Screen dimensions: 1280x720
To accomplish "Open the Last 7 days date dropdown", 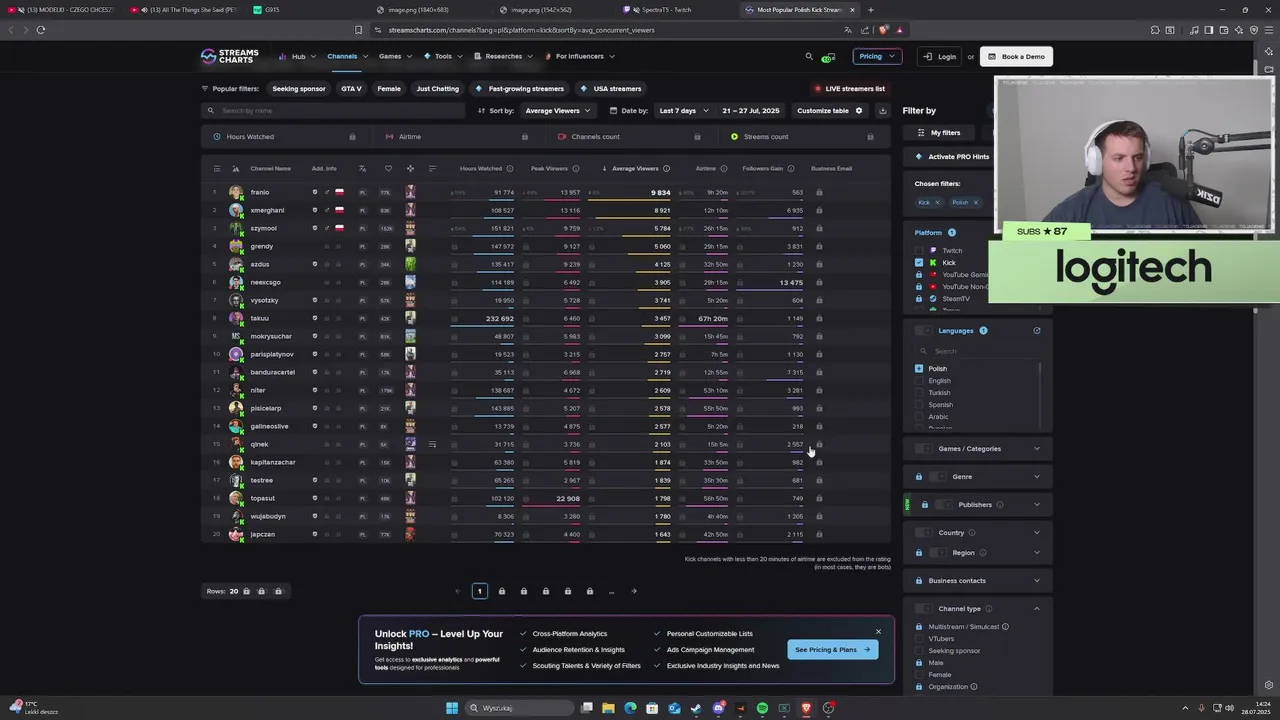I will 684,110.
